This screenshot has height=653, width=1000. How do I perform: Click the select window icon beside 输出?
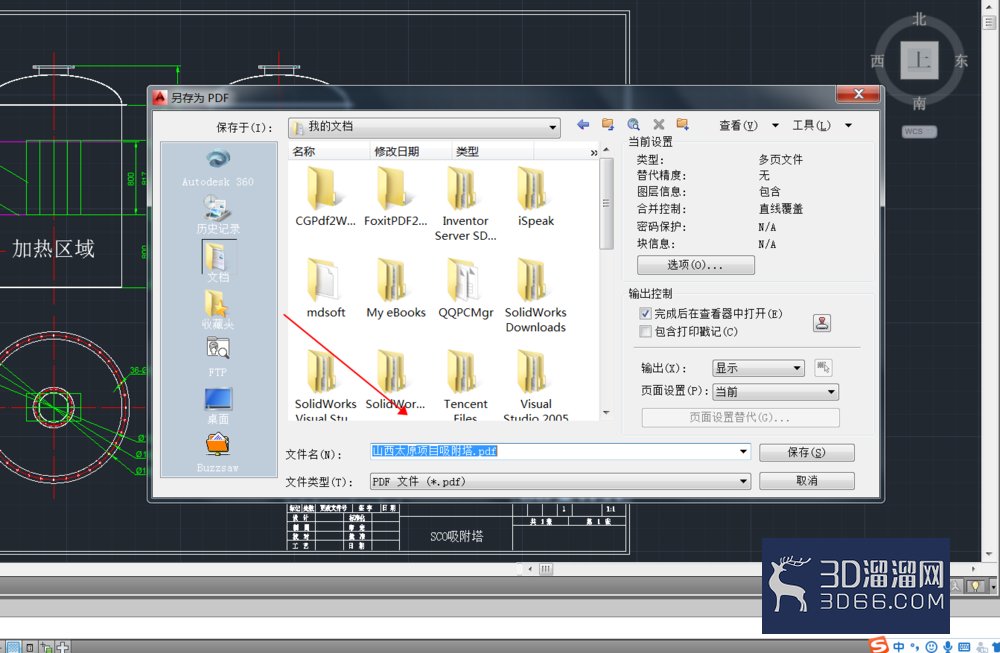tap(823, 367)
